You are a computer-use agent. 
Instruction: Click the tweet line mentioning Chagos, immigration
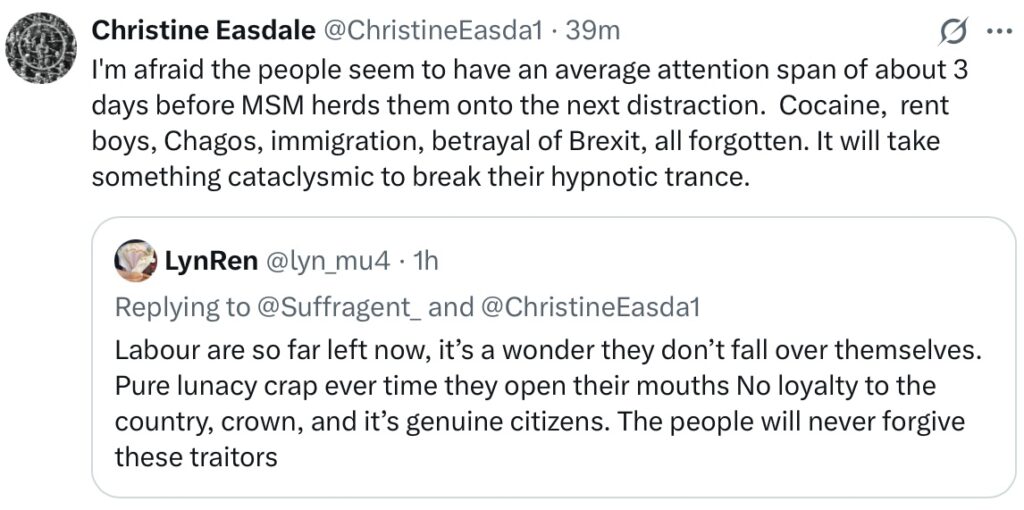515,142
